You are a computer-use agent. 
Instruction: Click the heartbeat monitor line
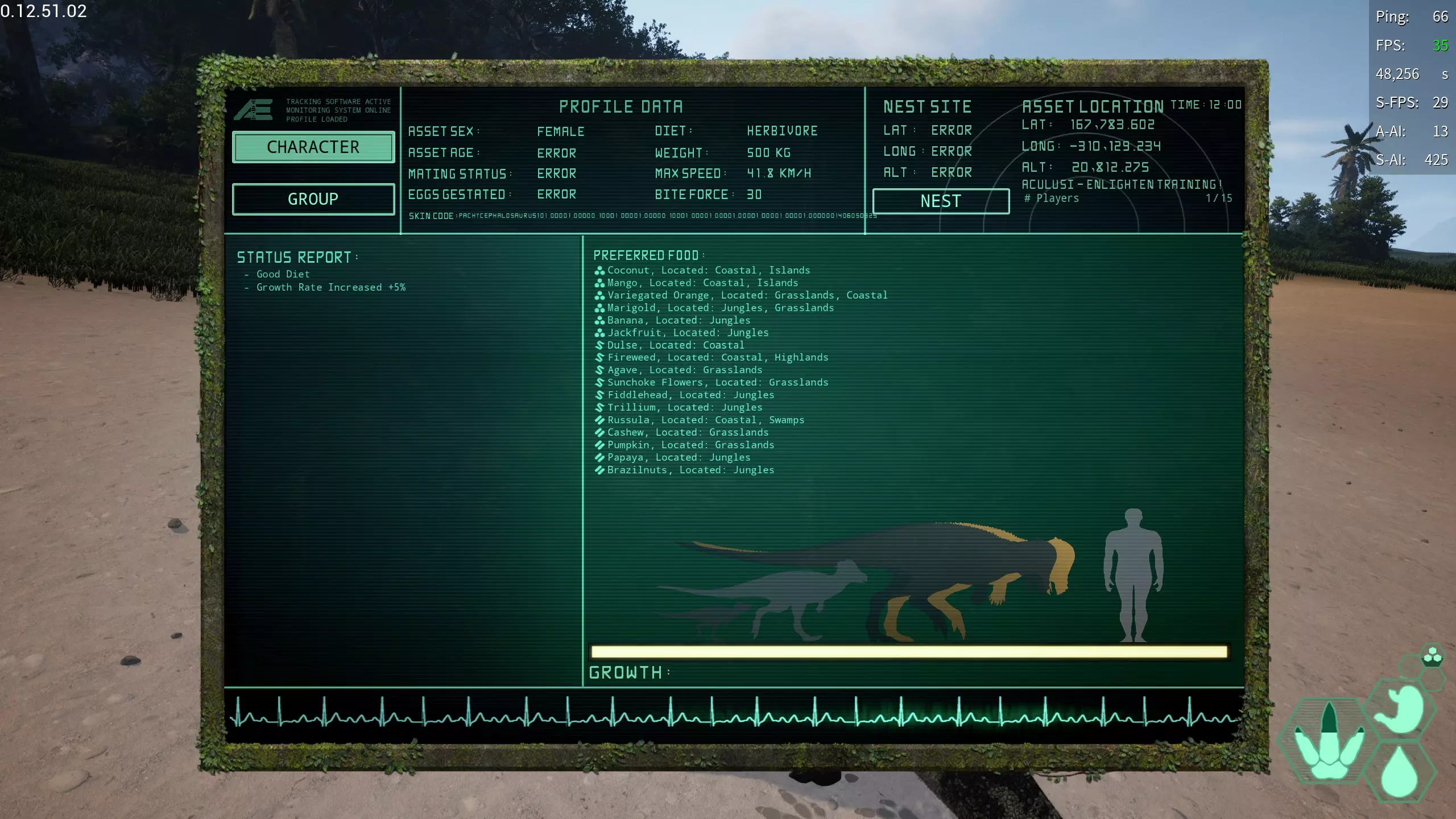click(x=734, y=713)
